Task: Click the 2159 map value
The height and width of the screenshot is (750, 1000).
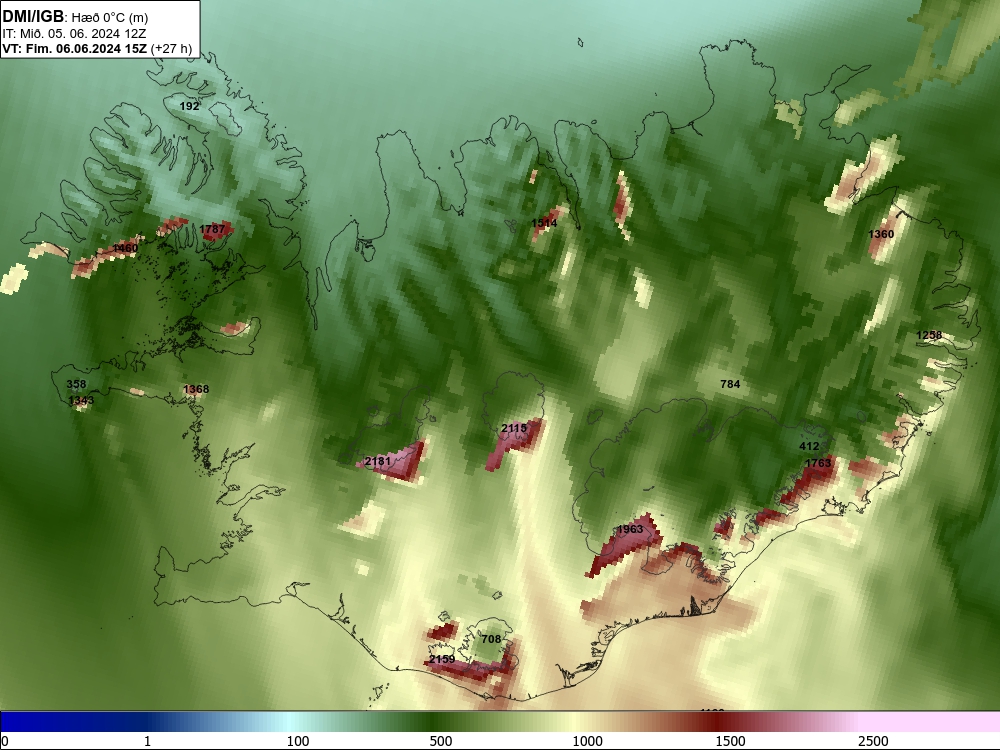Action: 441,659
